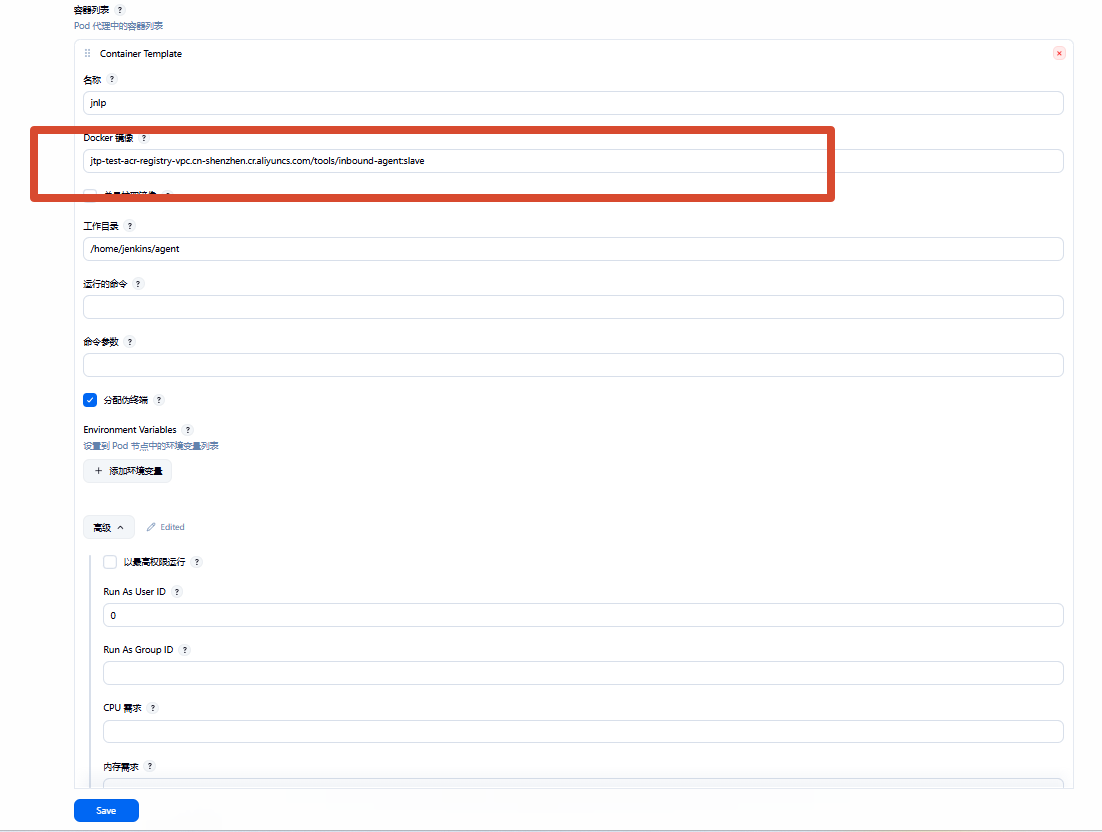Click the Run As User ID field
The width and height of the screenshot is (1102, 832).
pos(583,615)
